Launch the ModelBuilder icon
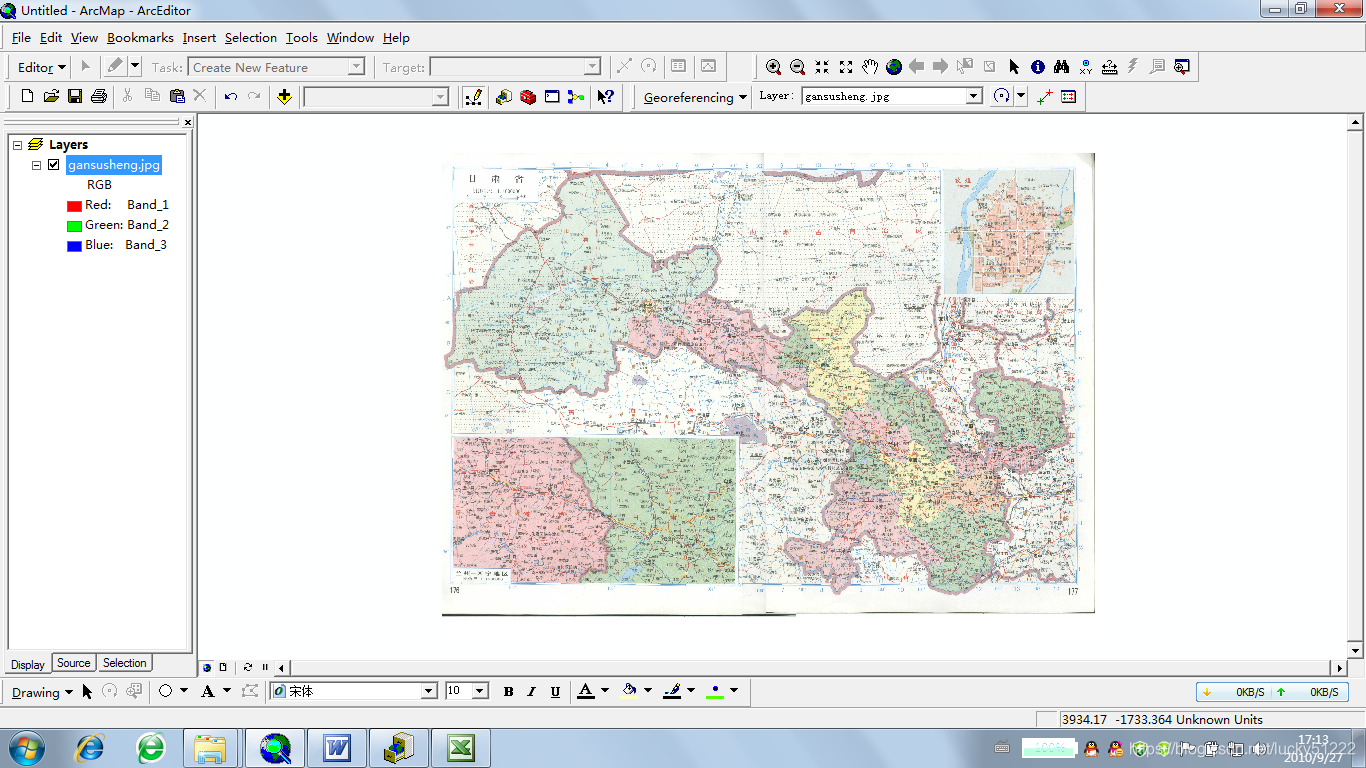This screenshot has height=768, width=1366. [x=576, y=97]
